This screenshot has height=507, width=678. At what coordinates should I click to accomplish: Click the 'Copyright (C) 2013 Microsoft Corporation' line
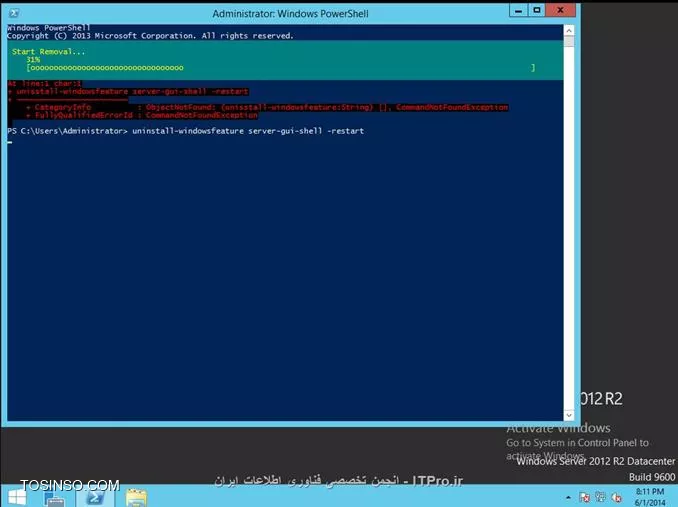pyautogui.click(x=150, y=36)
